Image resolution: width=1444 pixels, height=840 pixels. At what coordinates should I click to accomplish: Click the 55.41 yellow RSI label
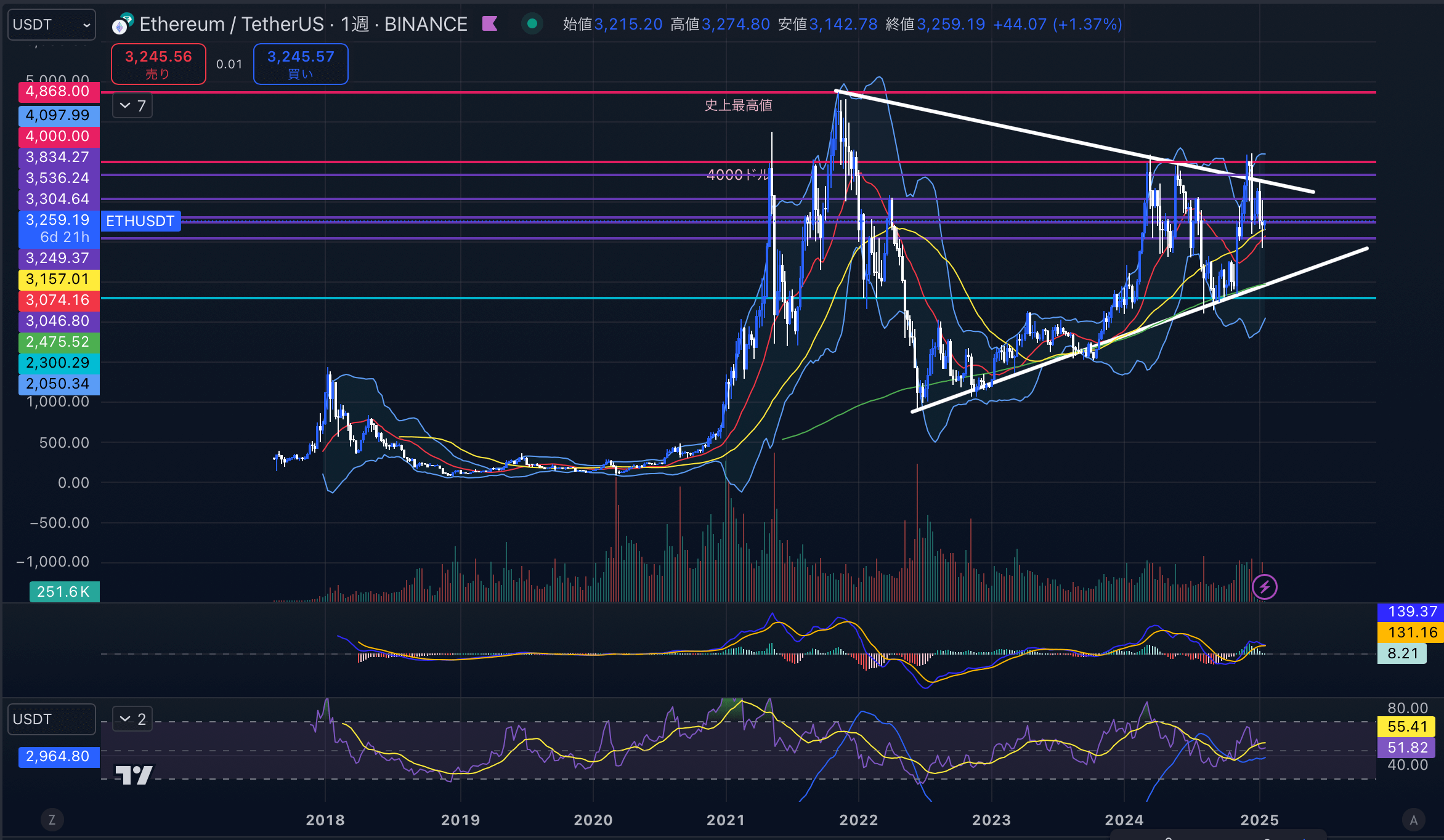(1407, 727)
